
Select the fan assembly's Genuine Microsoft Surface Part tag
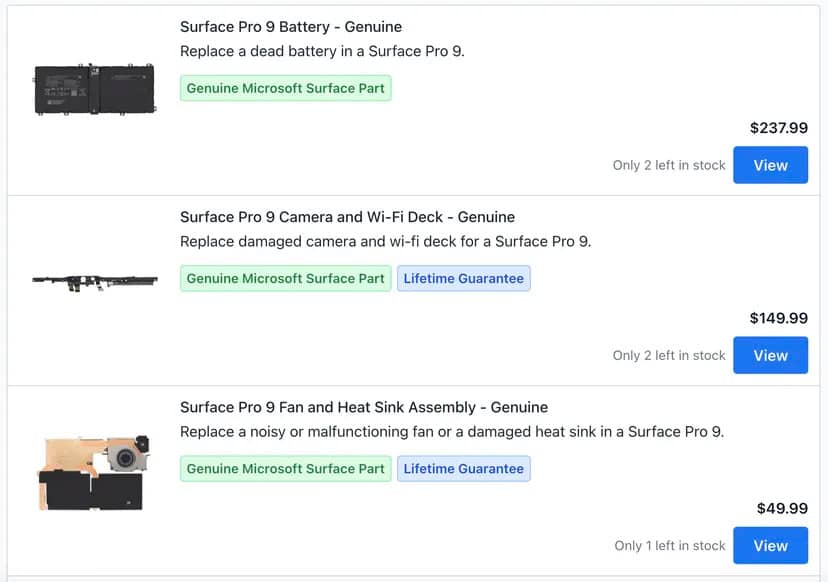tap(285, 468)
